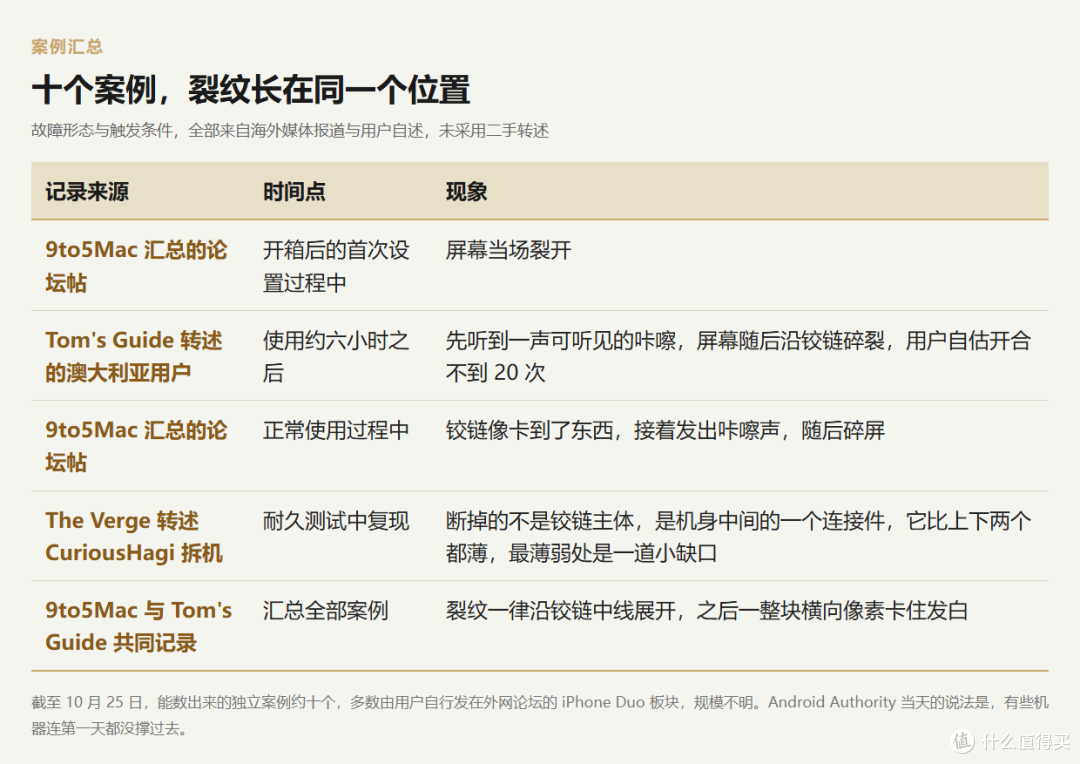Screen dimensions: 1080x764
Task: Click the cell '使用约六小时之后'
Action: click(336, 356)
